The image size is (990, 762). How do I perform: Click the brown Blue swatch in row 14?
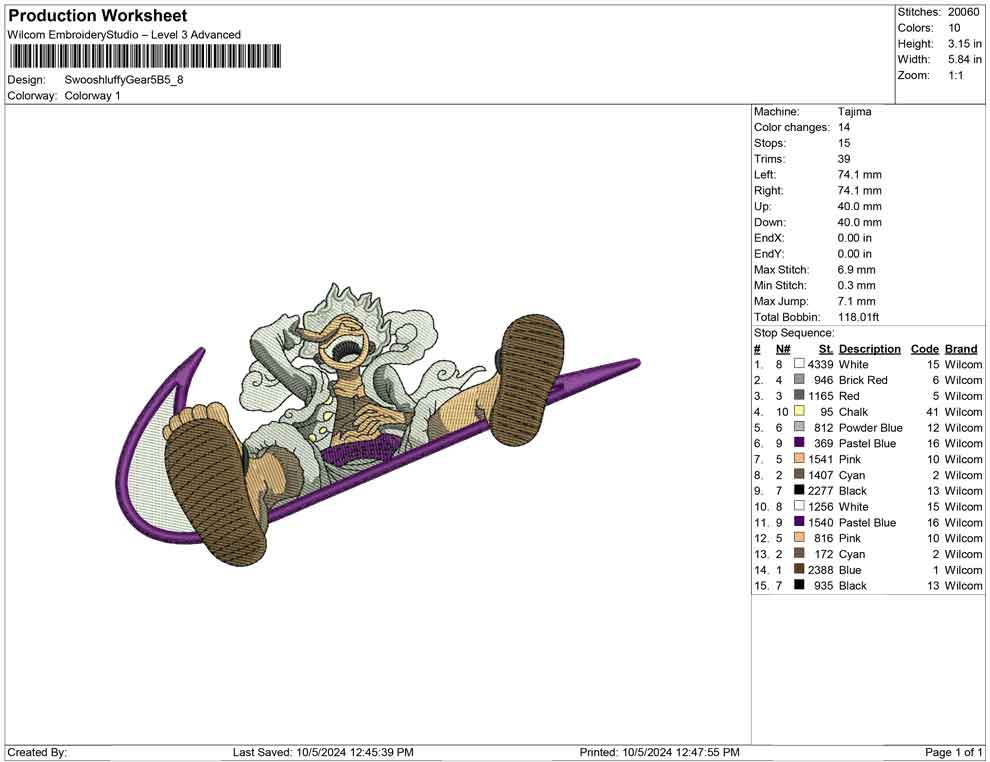pyautogui.click(x=799, y=569)
